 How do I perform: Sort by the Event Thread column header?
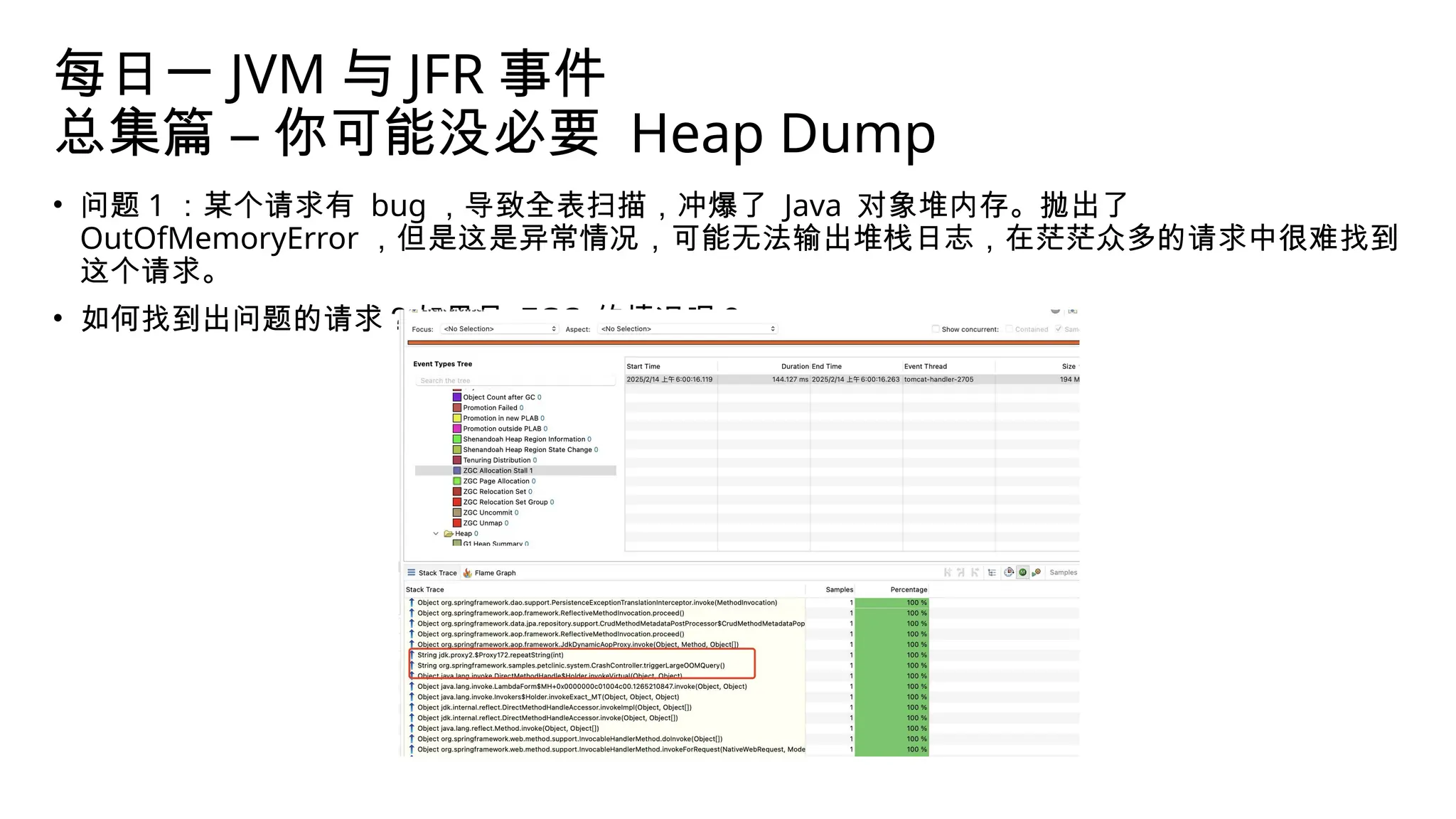coord(948,367)
